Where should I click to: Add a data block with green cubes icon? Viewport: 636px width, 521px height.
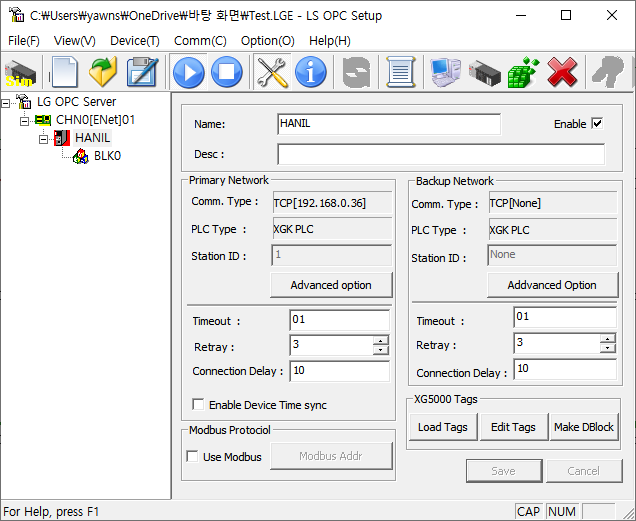[523, 72]
